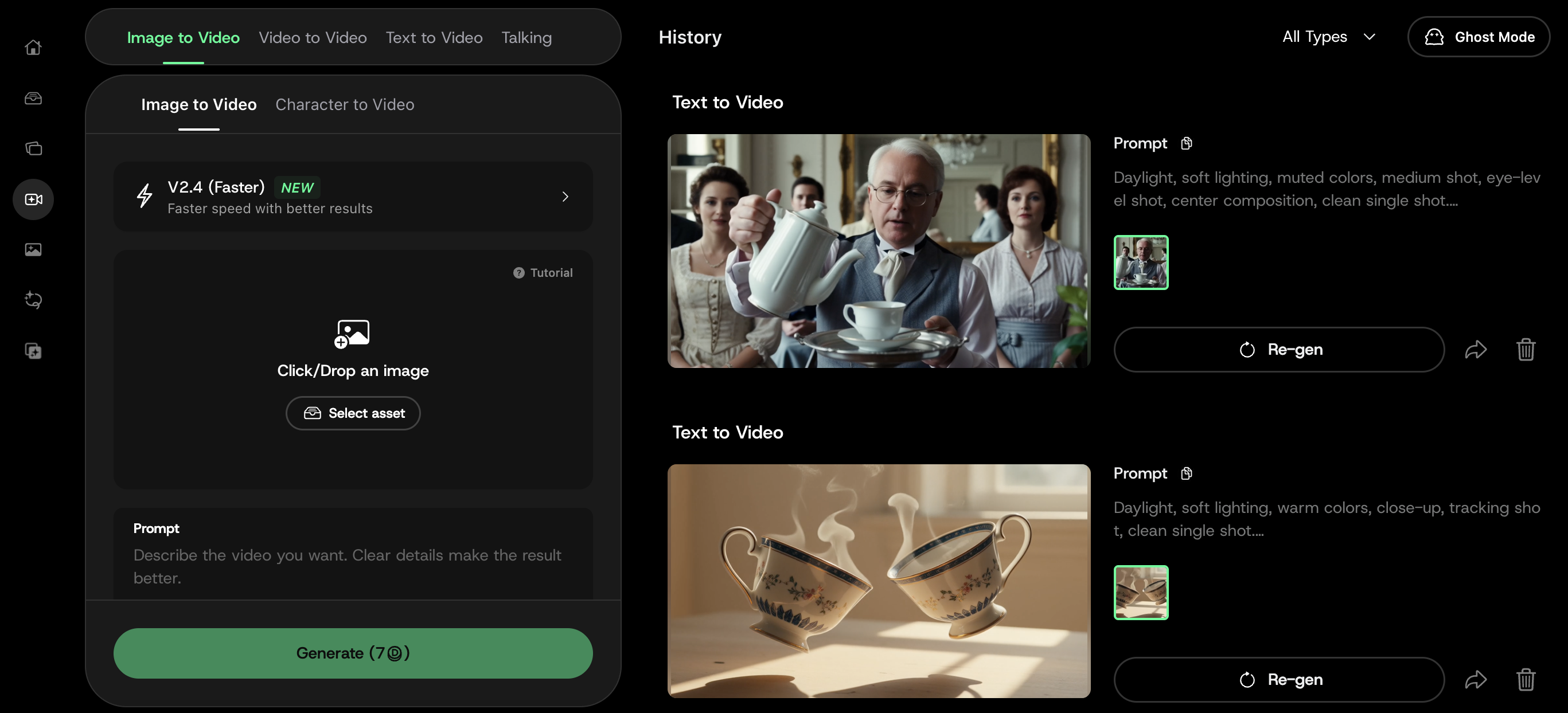Switch to Text to Video tab
The image size is (1568, 713).
pos(434,38)
